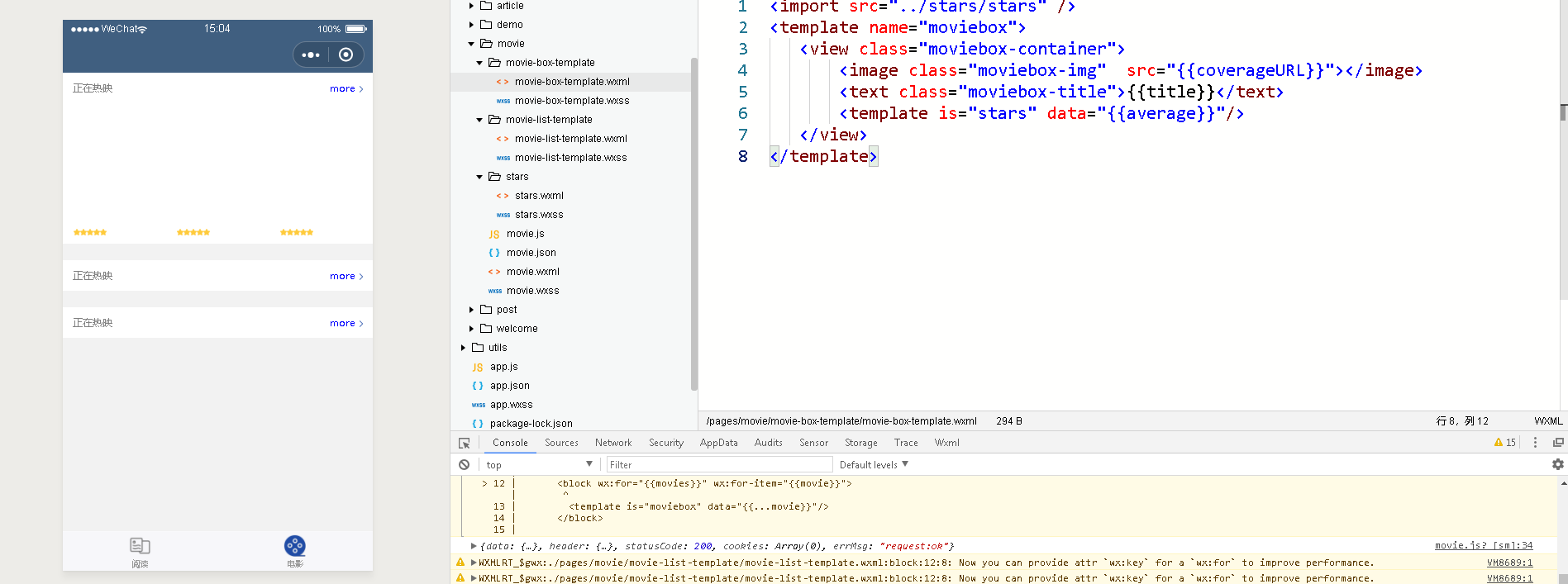Switch to the Network tab

click(613, 443)
